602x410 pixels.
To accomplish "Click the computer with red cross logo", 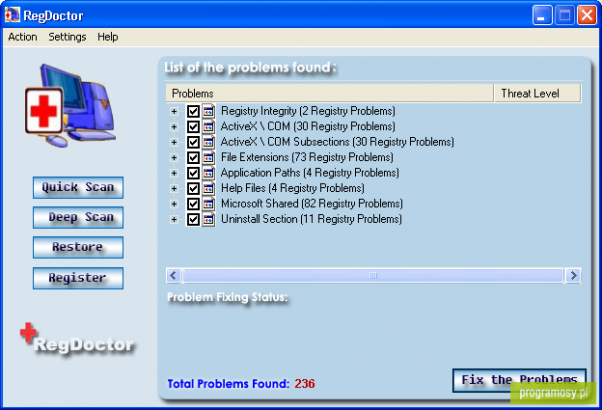I will (70, 106).
